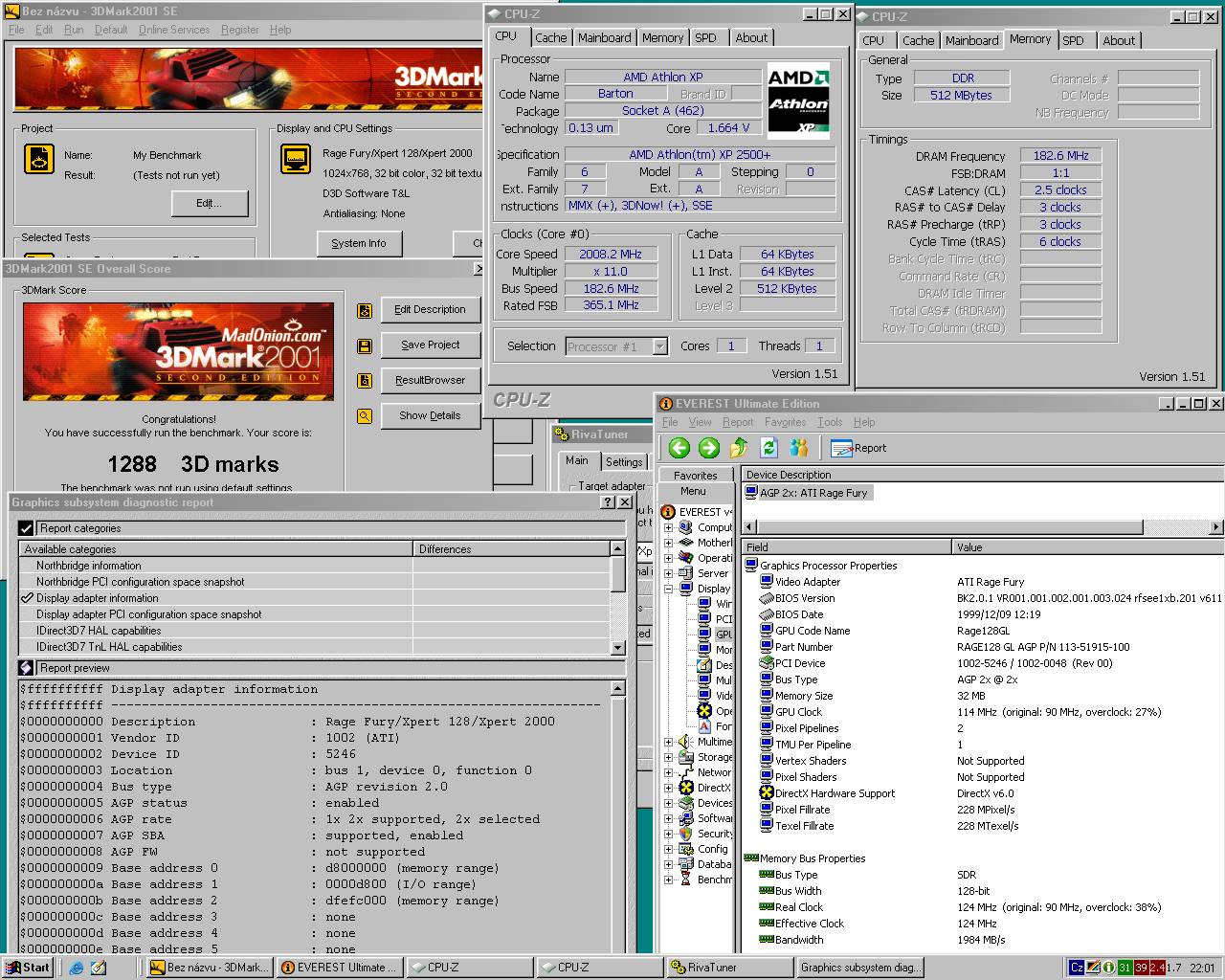Image resolution: width=1225 pixels, height=980 pixels.
Task: Click Report preview scrollbar up arrow
Action: (618, 688)
